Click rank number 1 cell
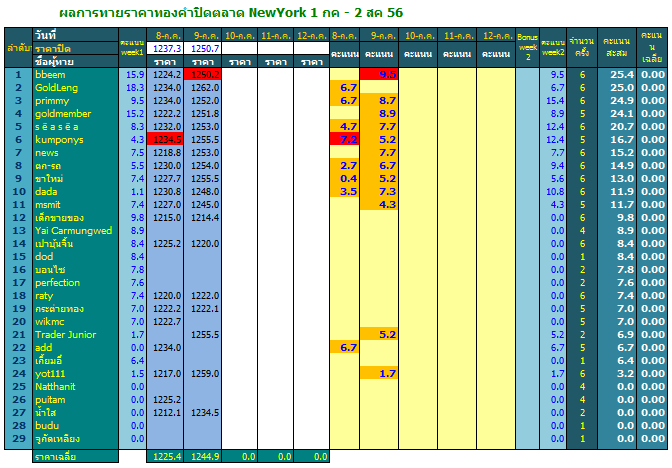 pyautogui.click(x=19, y=75)
